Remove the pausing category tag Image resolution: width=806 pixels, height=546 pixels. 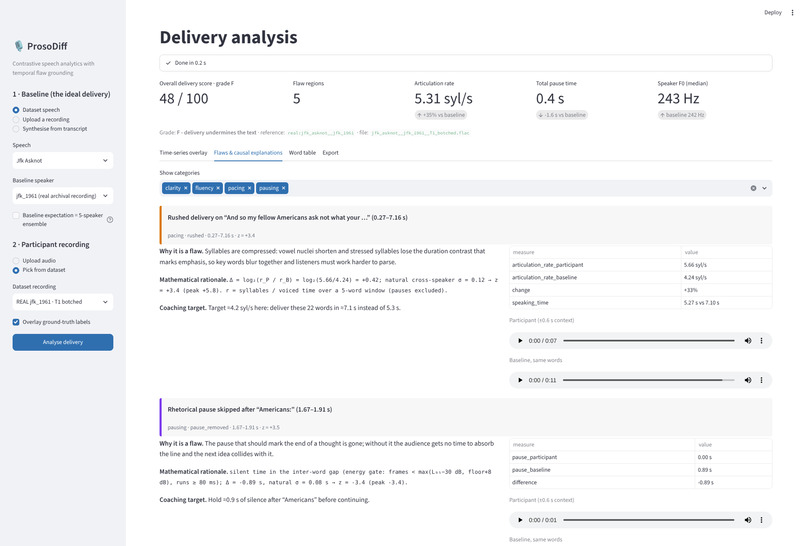tap(283, 188)
